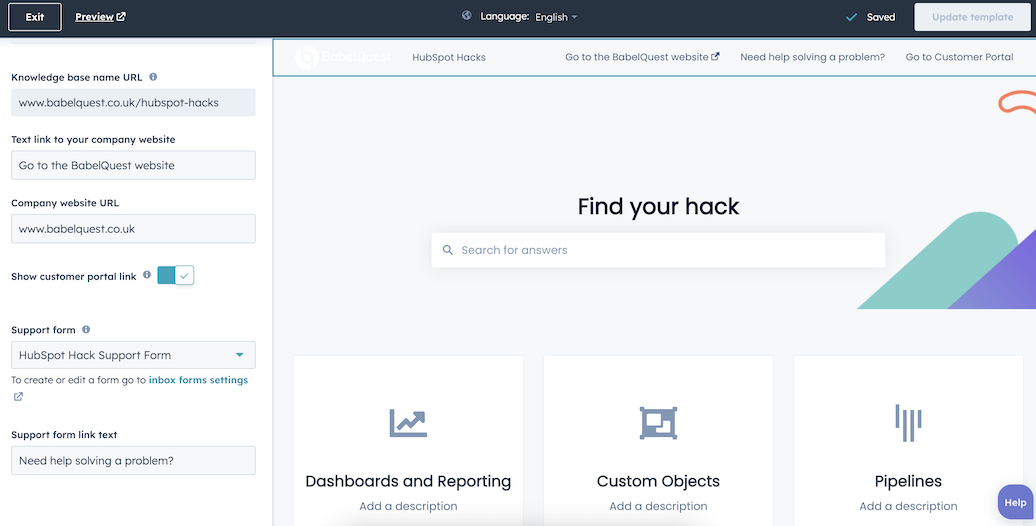Open the Preview link
1036x526 pixels.
click(x=94, y=17)
